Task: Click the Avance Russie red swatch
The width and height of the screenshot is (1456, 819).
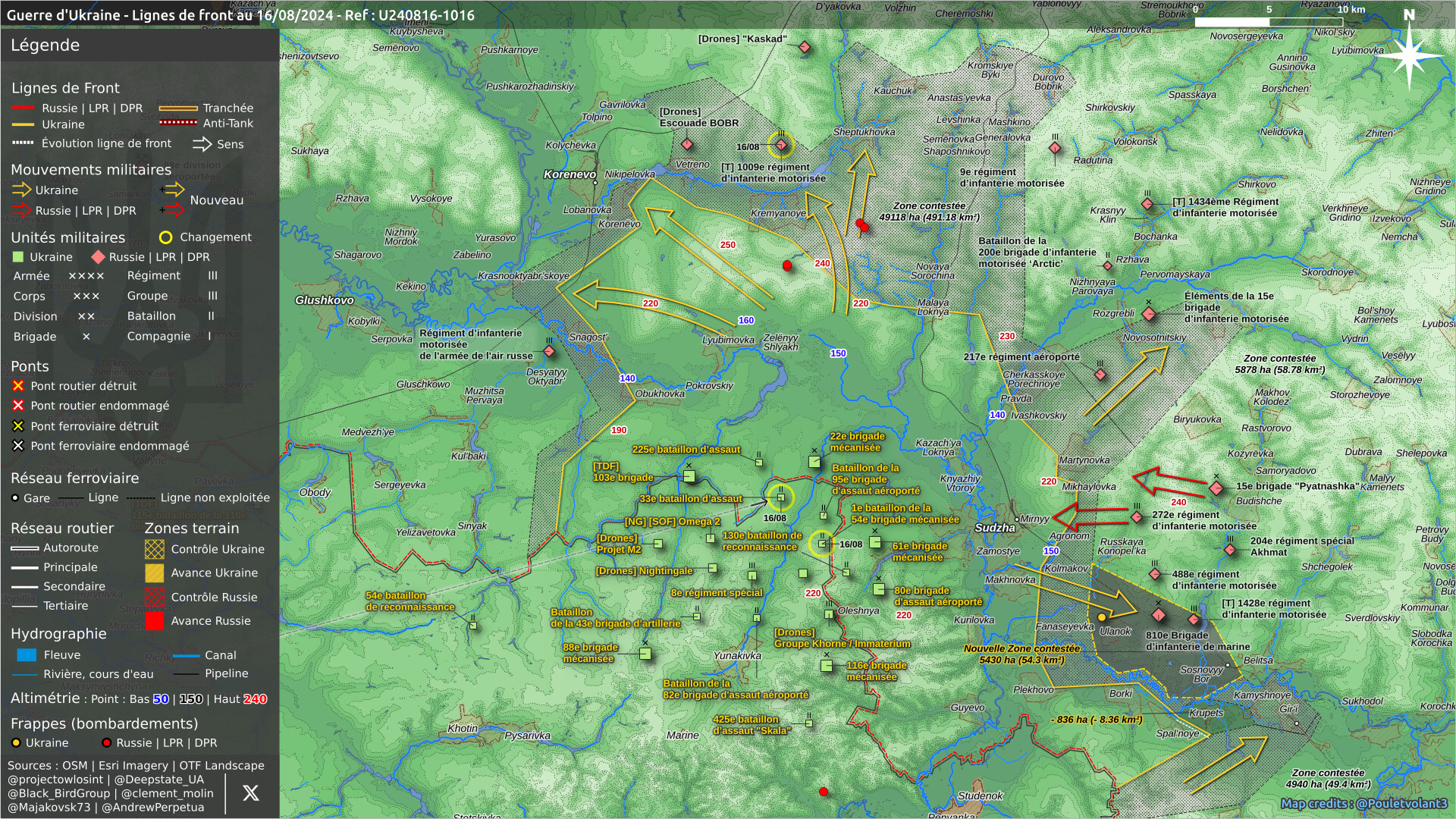Action: pyautogui.click(x=155, y=621)
